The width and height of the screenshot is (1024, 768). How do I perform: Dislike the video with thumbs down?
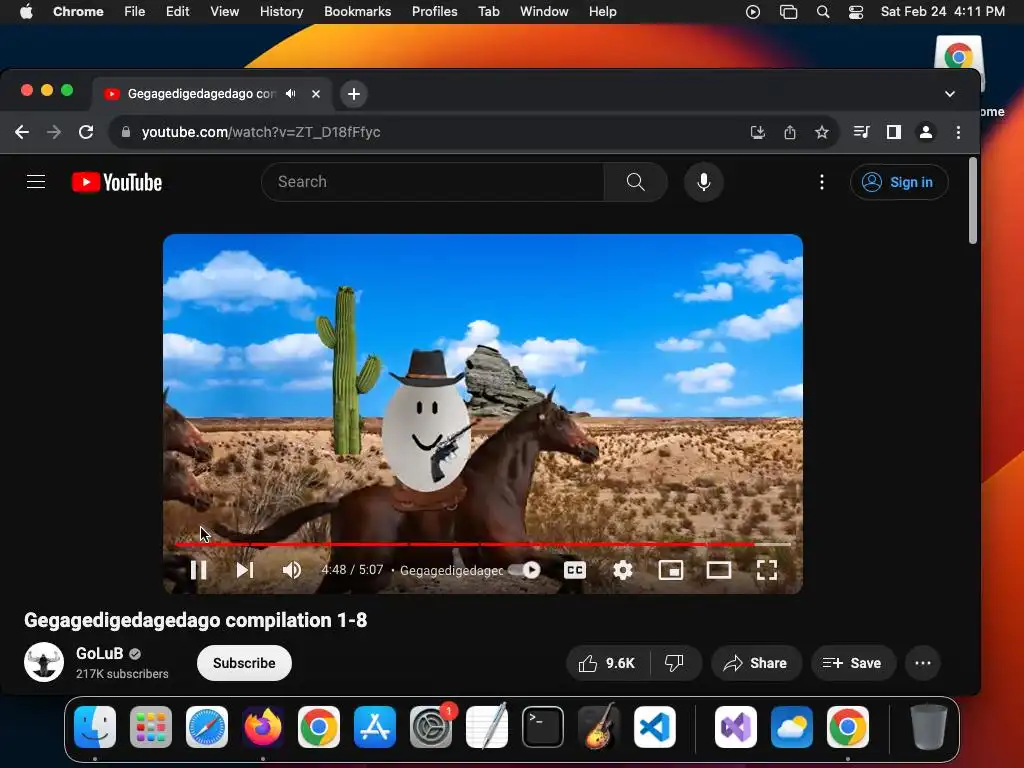[x=675, y=663]
